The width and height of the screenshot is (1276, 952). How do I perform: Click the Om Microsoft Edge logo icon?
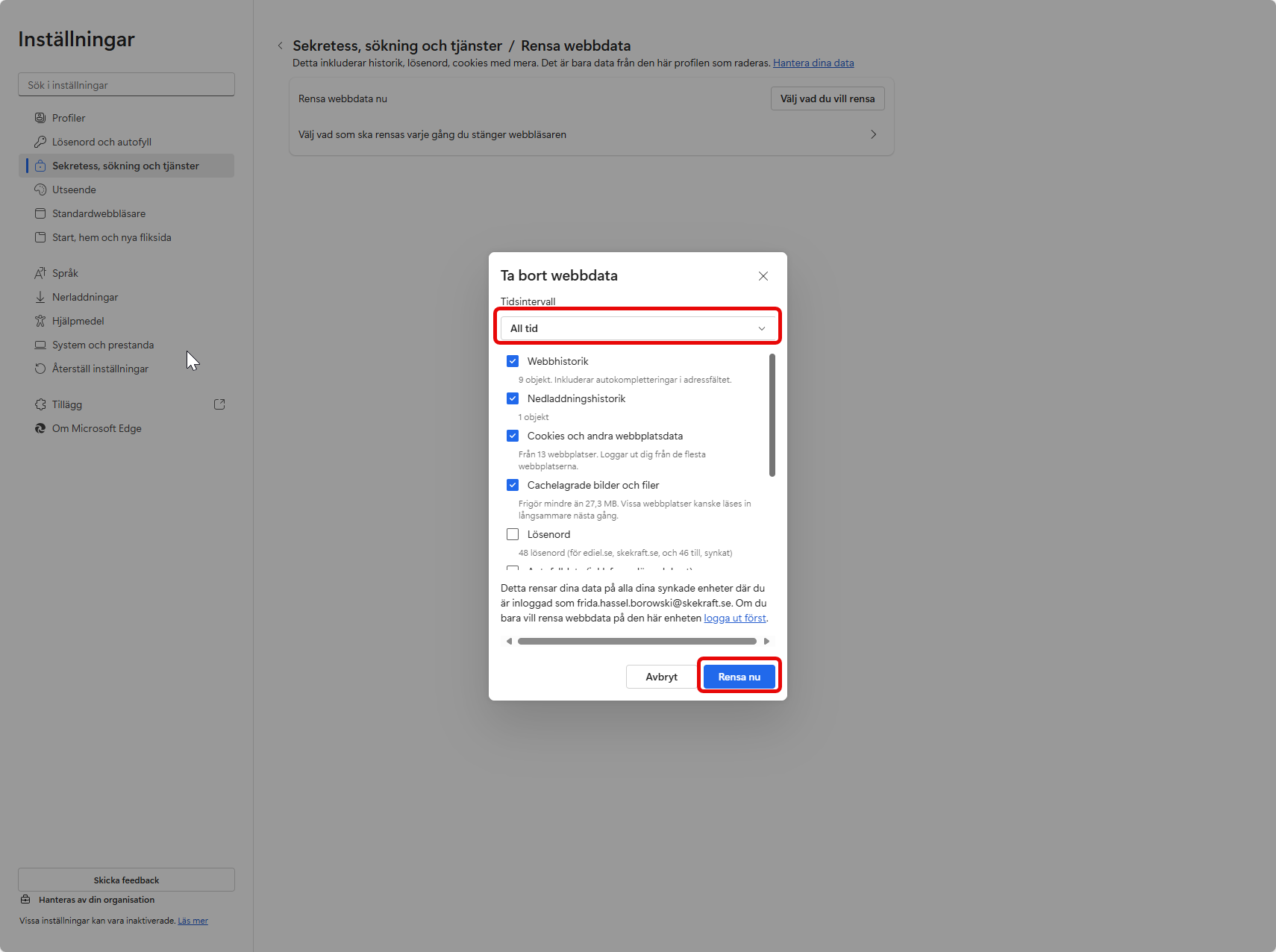[x=40, y=428]
